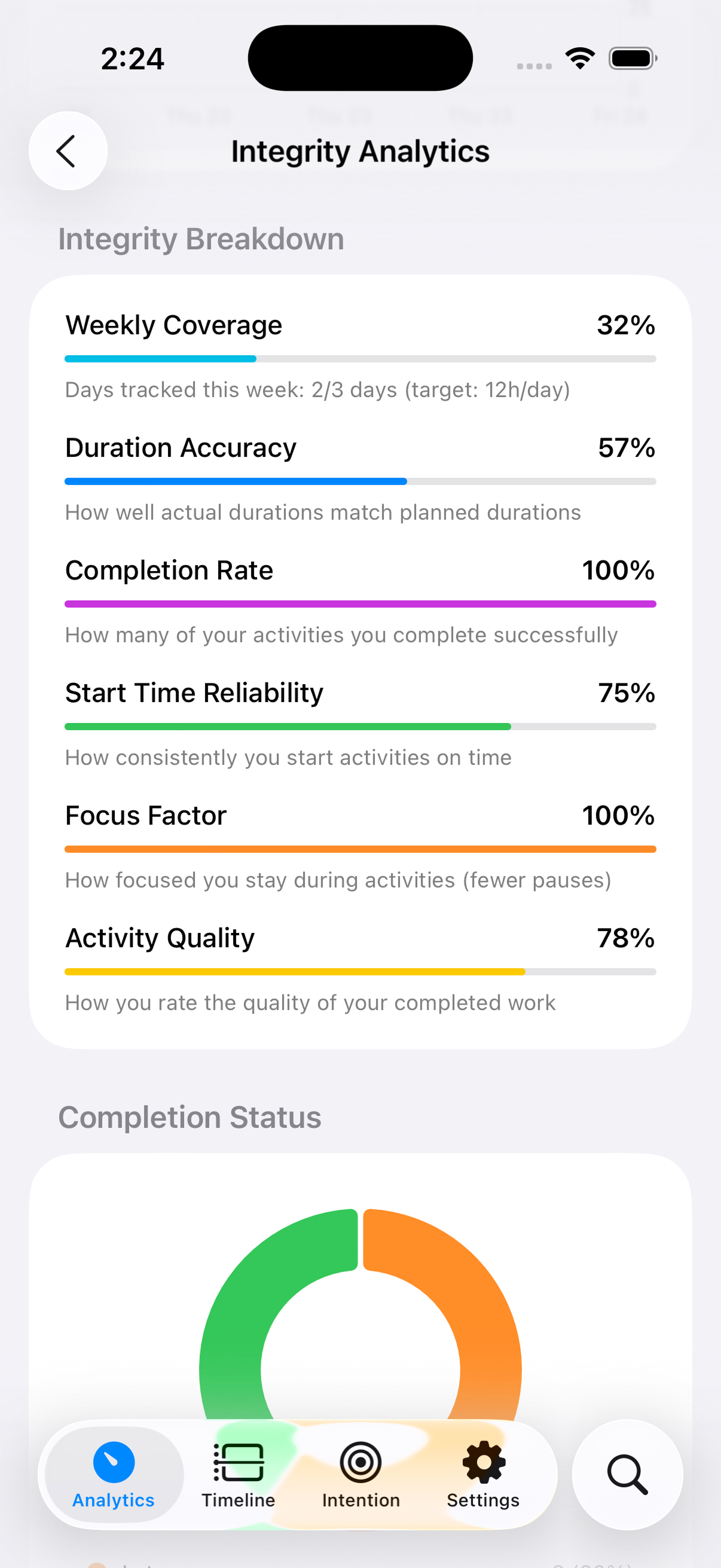Tap the Wi-Fi status icon

(x=580, y=59)
